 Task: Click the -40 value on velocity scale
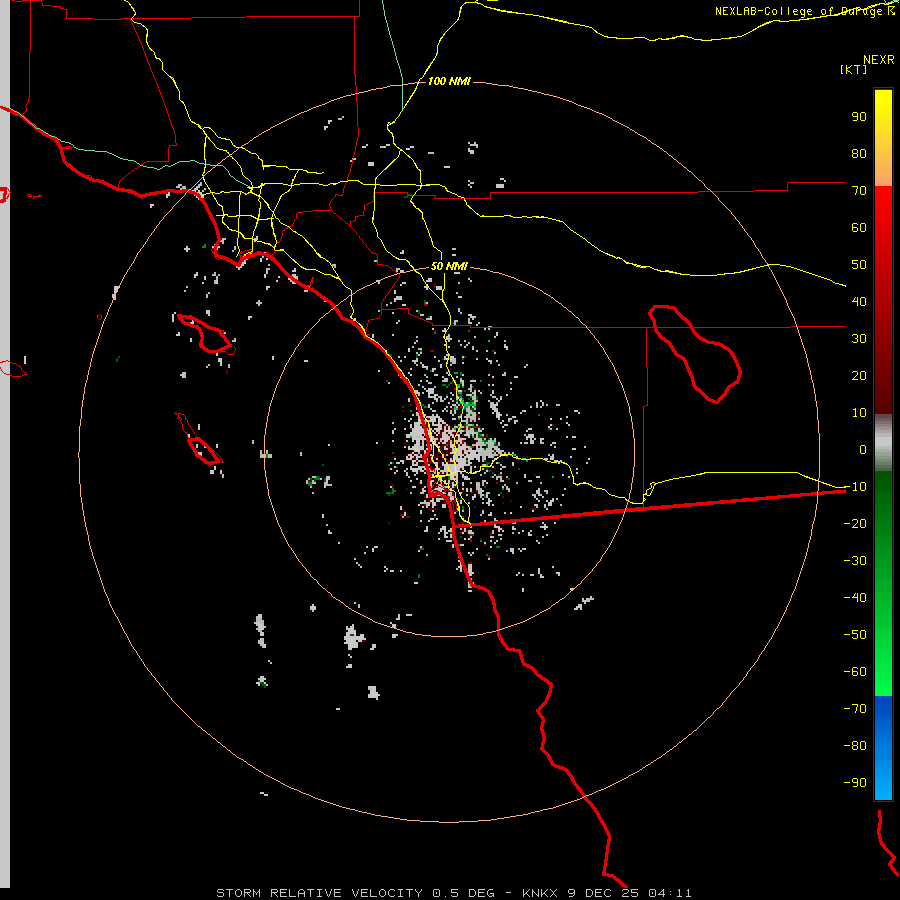pos(855,598)
